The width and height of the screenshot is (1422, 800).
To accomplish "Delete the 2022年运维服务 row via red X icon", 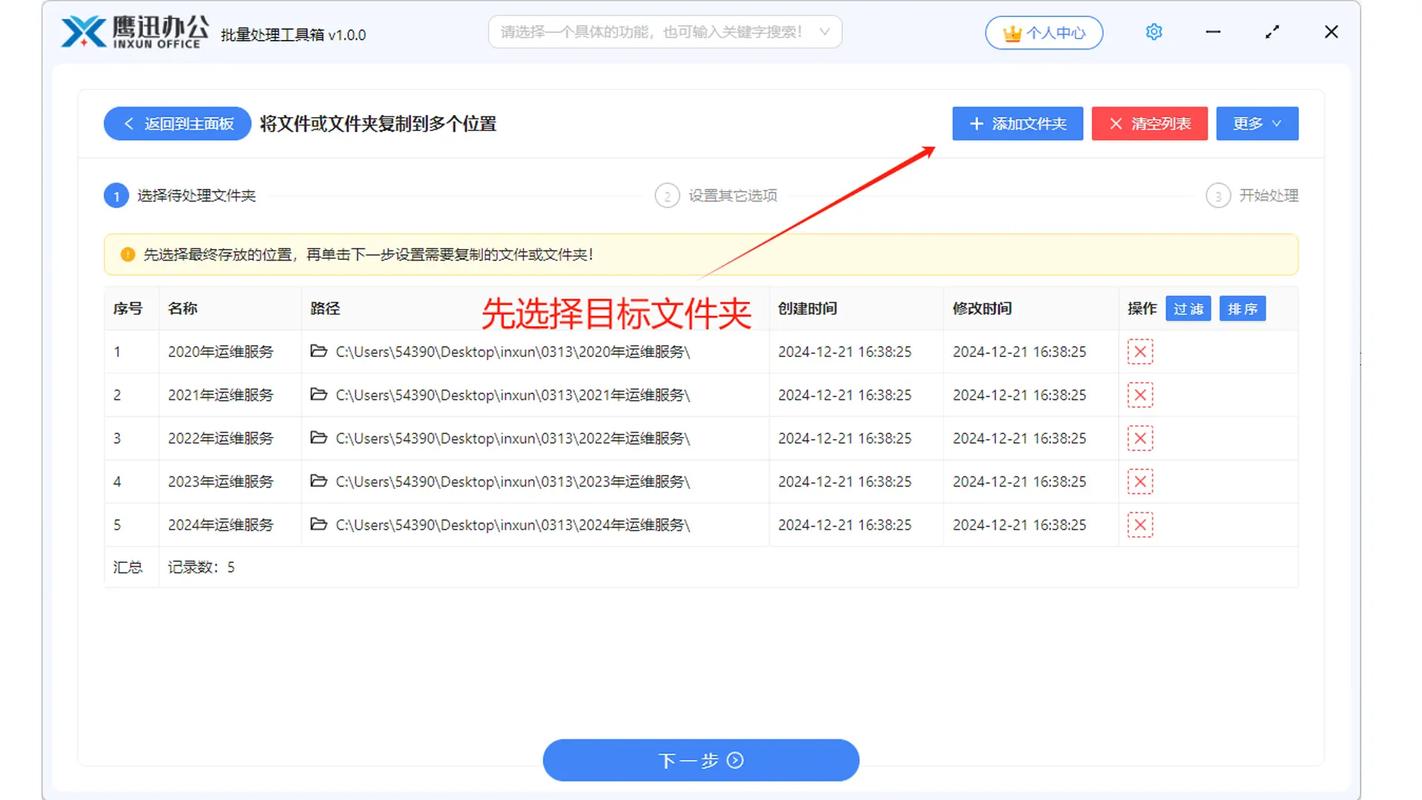I will pos(1140,438).
